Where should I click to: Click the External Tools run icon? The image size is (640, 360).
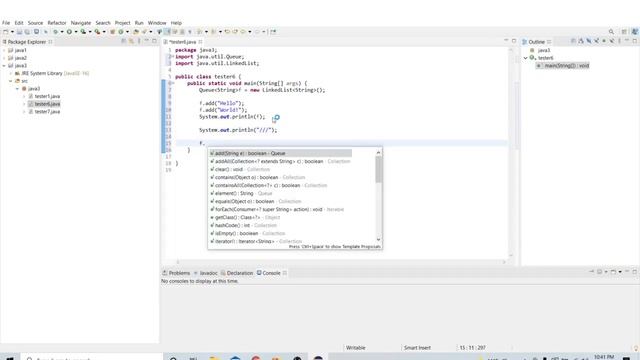click(x=97, y=32)
